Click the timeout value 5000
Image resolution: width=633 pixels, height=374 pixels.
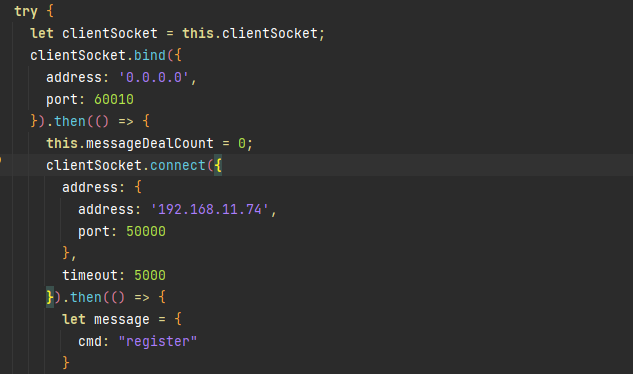pyautogui.click(x=150, y=275)
